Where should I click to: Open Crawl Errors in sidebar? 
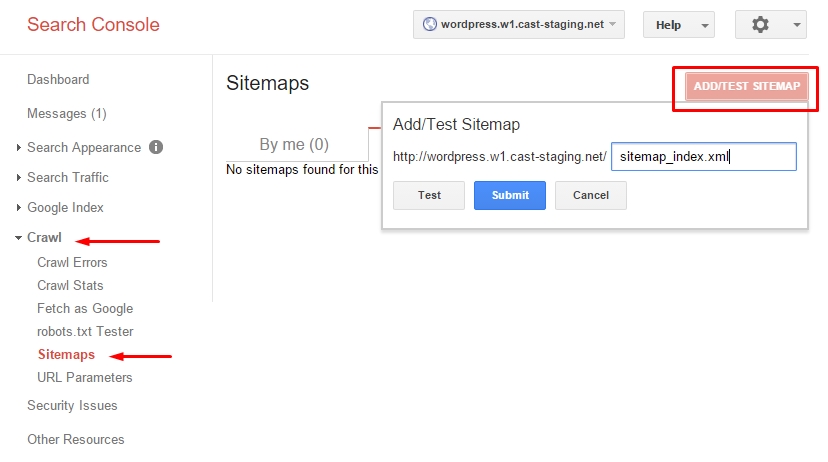[x=72, y=262]
